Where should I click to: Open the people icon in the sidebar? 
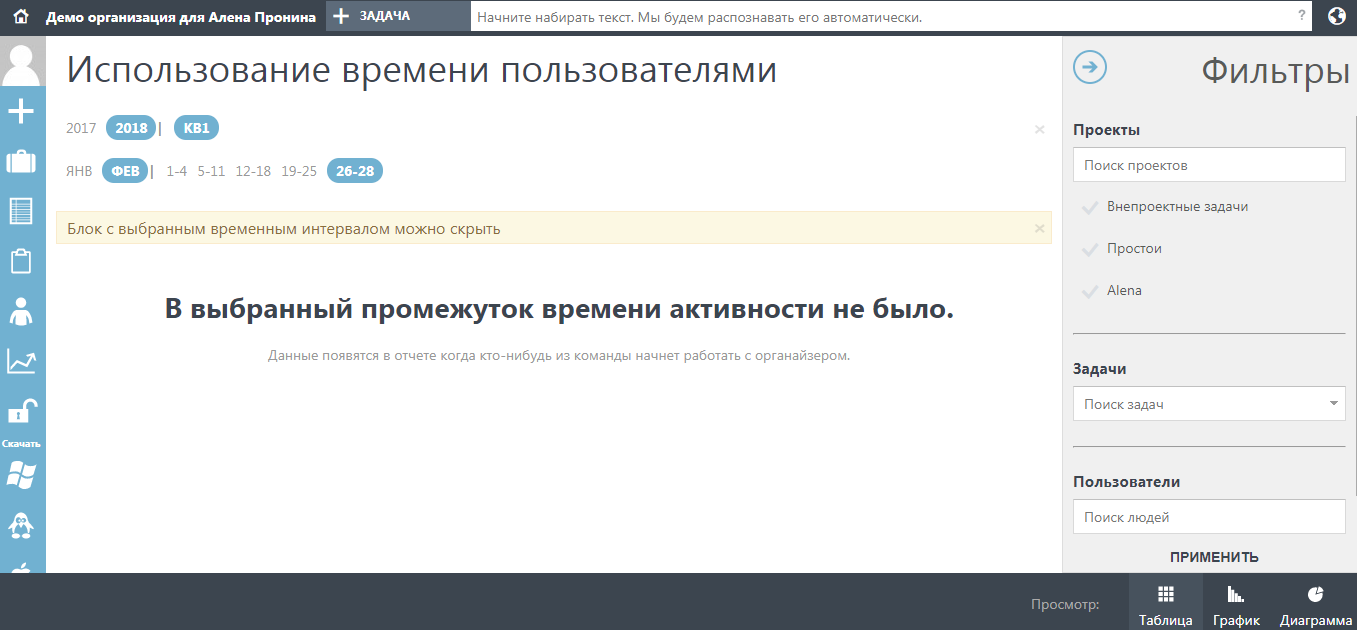point(21,311)
